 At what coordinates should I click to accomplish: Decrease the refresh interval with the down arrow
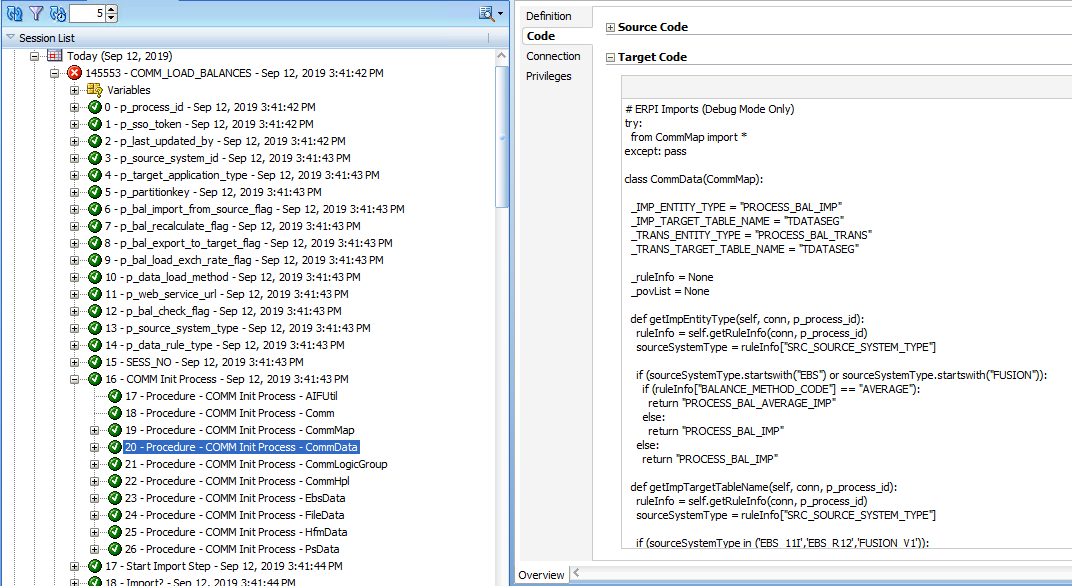tap(112, 17)
